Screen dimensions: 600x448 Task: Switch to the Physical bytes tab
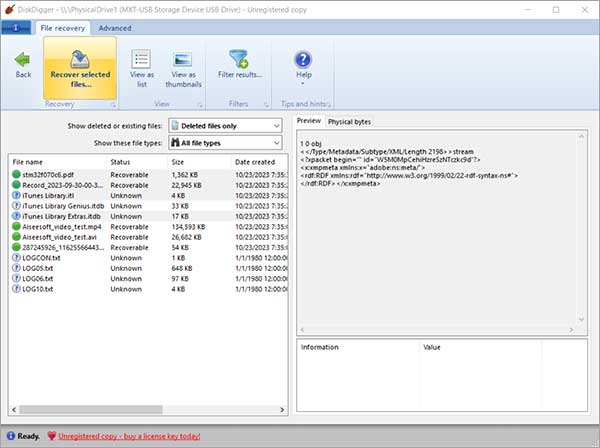349,121
